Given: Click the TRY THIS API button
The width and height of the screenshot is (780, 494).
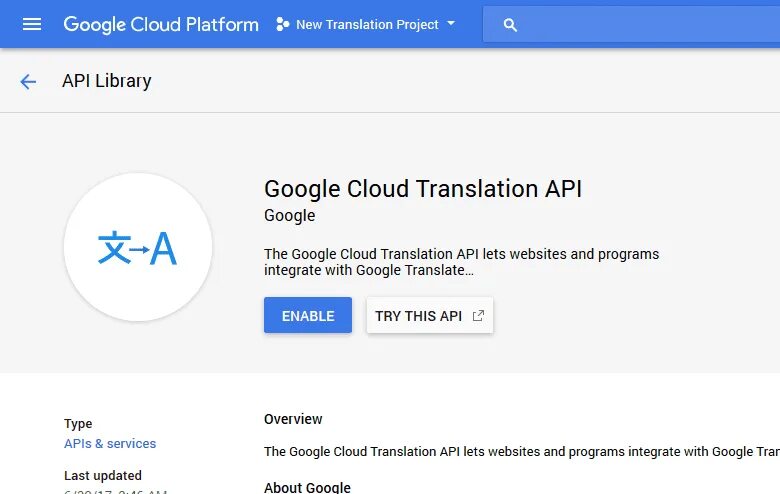Looking at the screenshot, I should (x=430, y=315).
